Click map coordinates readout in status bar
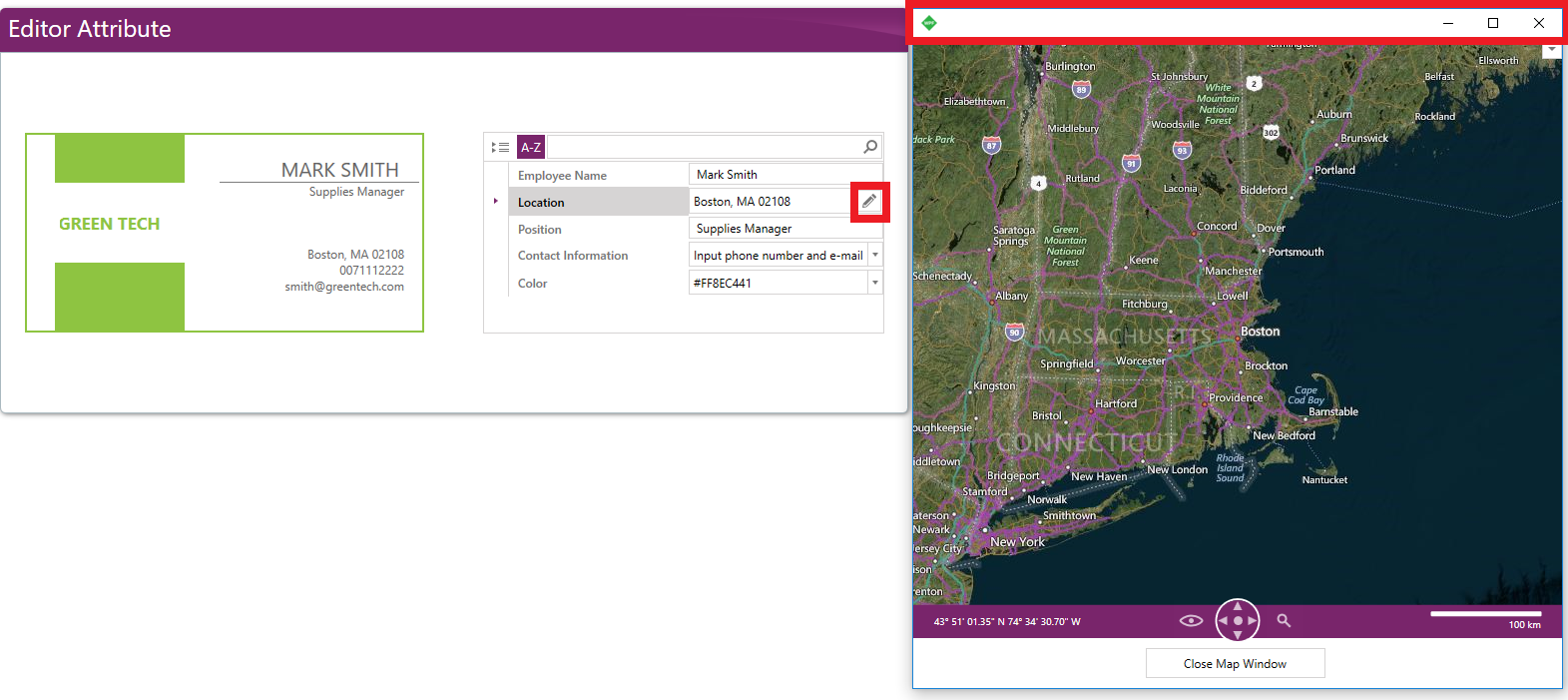 pos(1007,622)
